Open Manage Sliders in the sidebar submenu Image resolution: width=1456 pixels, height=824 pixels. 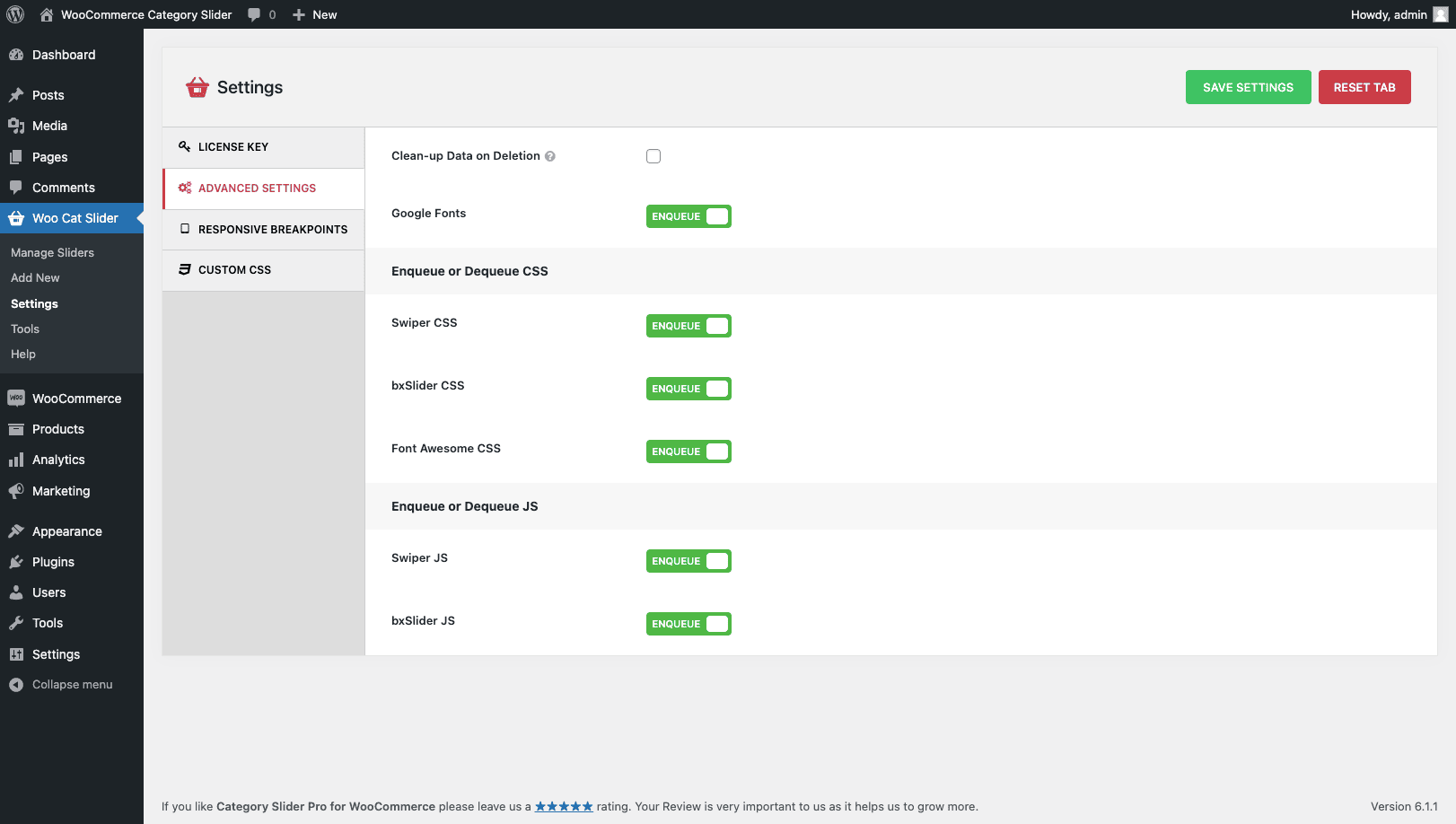[x=52, y=253]
